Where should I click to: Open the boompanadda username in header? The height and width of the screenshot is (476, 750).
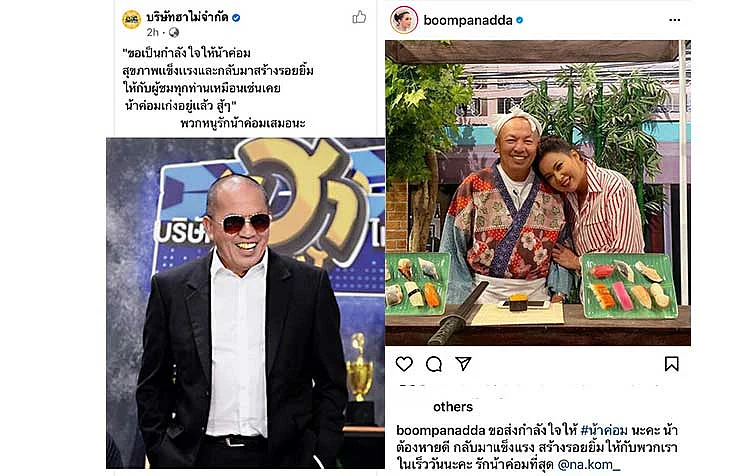(468, 20)
